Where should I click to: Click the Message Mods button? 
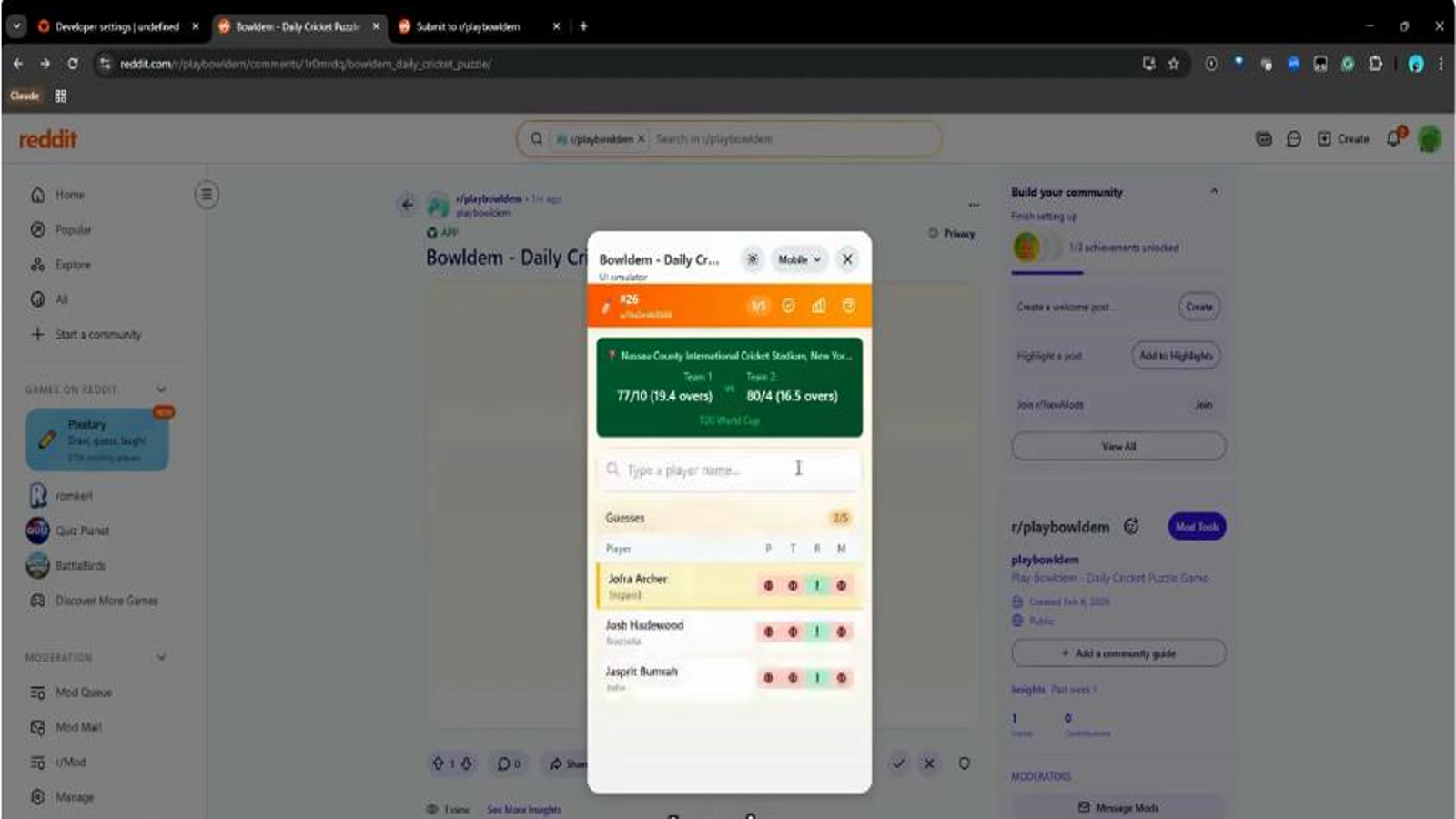tap(1118, 807)
